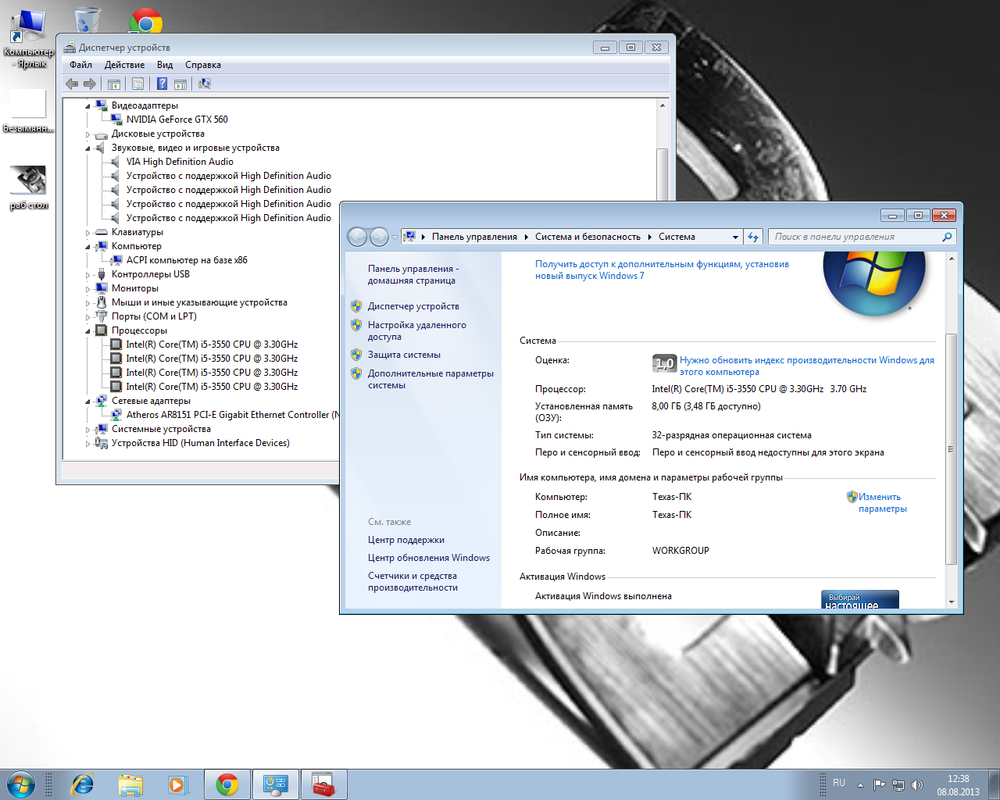The height and width of the screenshot is (800, 1000).
Task: Open the Recycle Bin on the desktop
Action: (x=88, y=20)
